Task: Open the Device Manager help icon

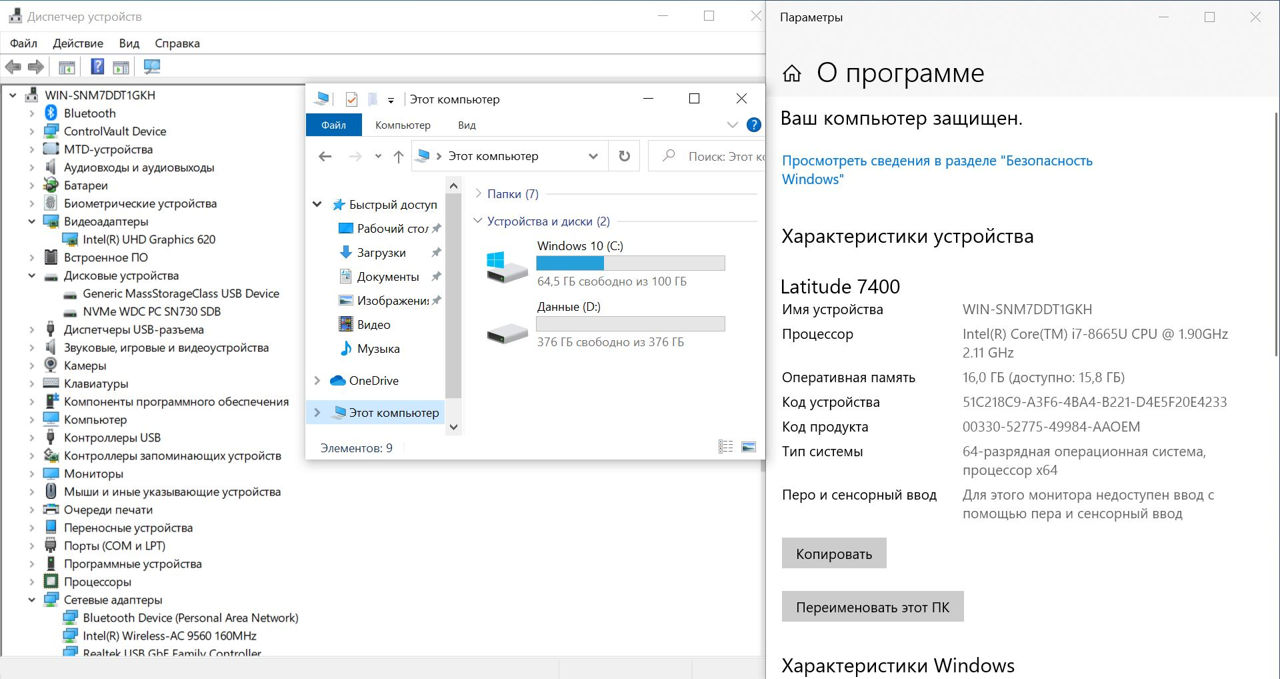Action: point(97,67)
